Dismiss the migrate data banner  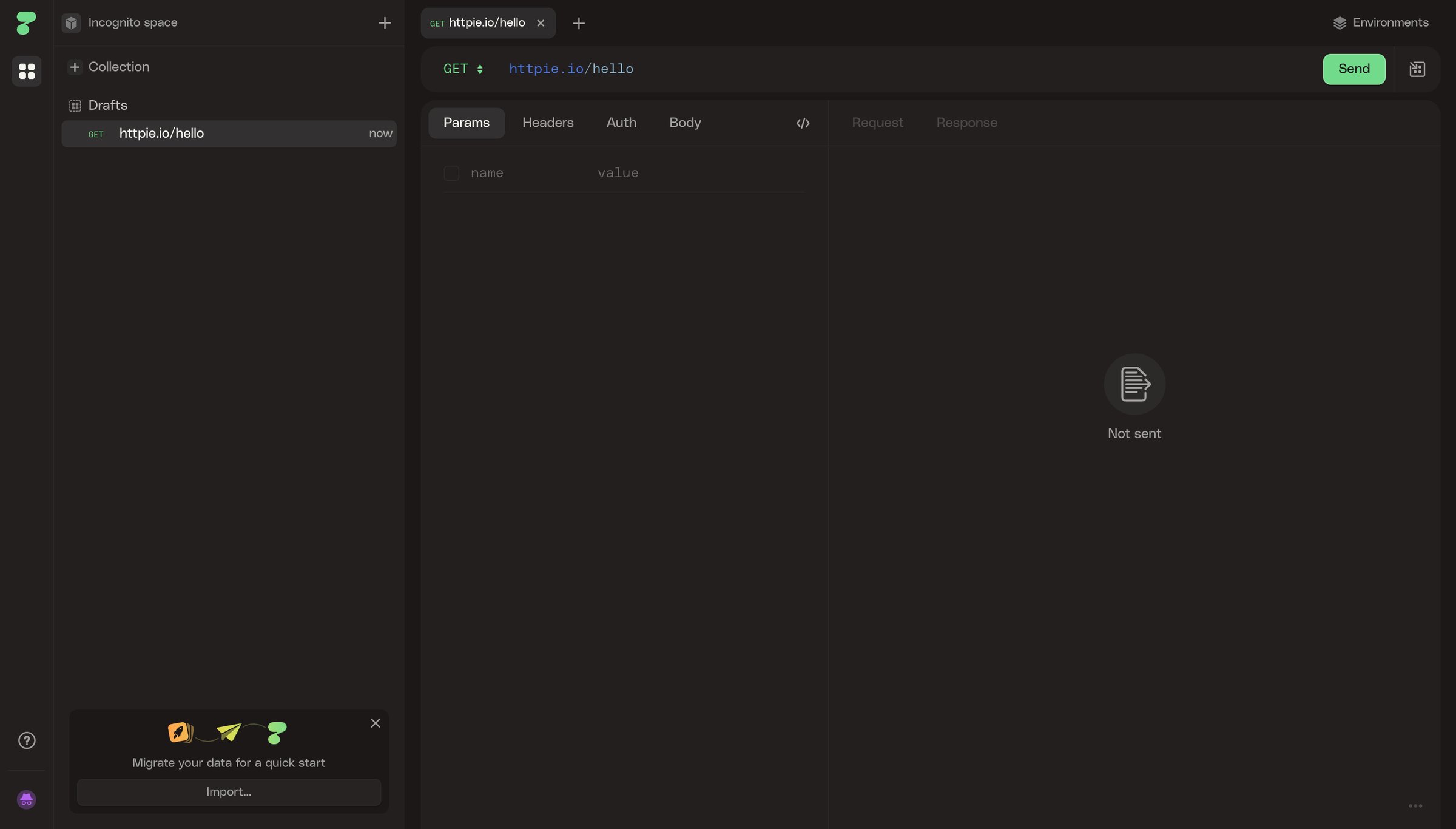(x=376, y=723)
